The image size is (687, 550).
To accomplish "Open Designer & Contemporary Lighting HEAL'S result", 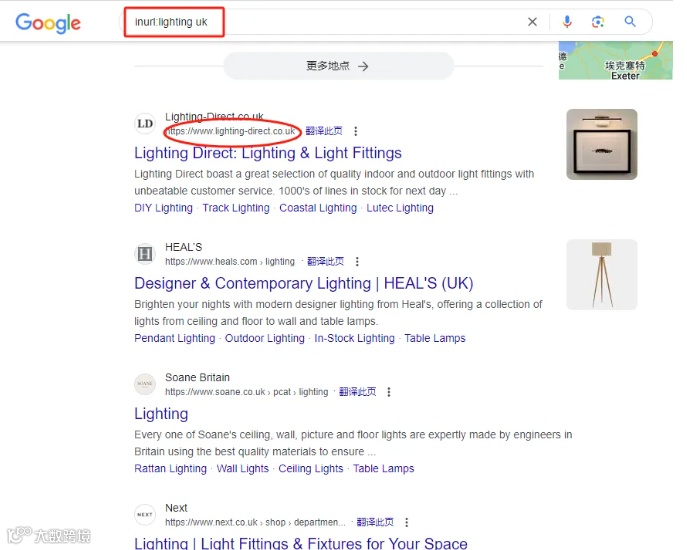I will [x=304, y=283].
